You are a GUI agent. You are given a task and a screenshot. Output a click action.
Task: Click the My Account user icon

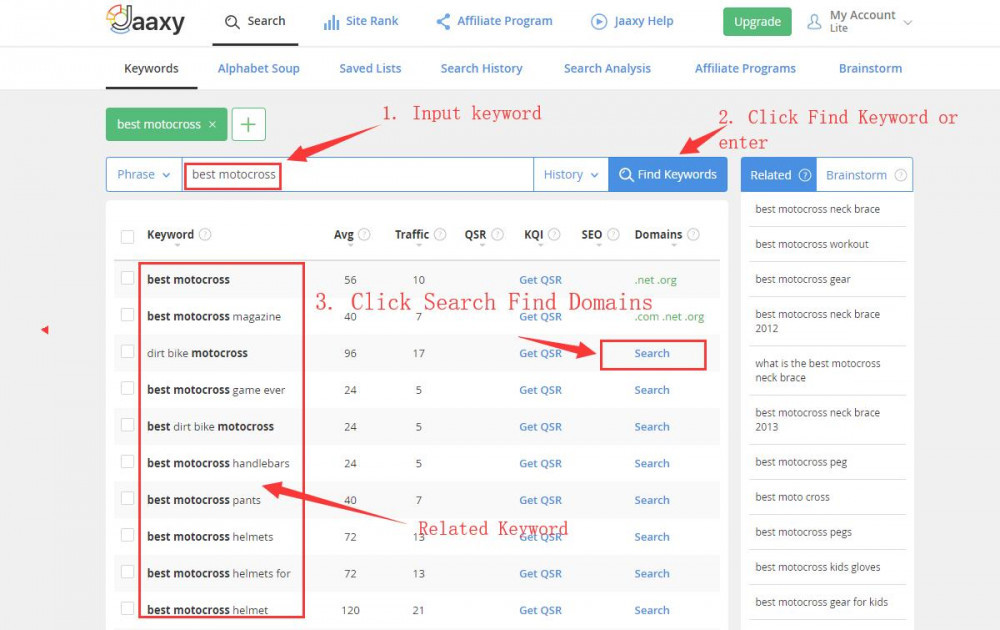tap(814, 22)
